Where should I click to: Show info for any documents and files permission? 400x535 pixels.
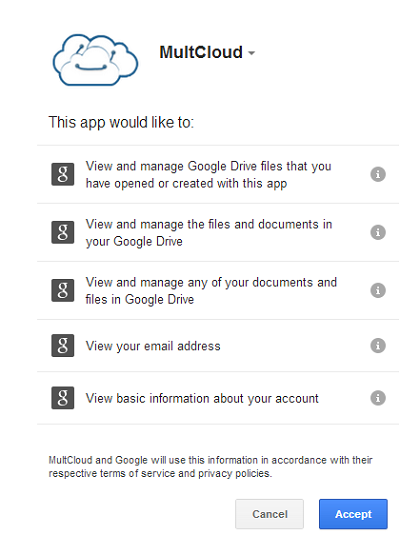tap(378, 290)
